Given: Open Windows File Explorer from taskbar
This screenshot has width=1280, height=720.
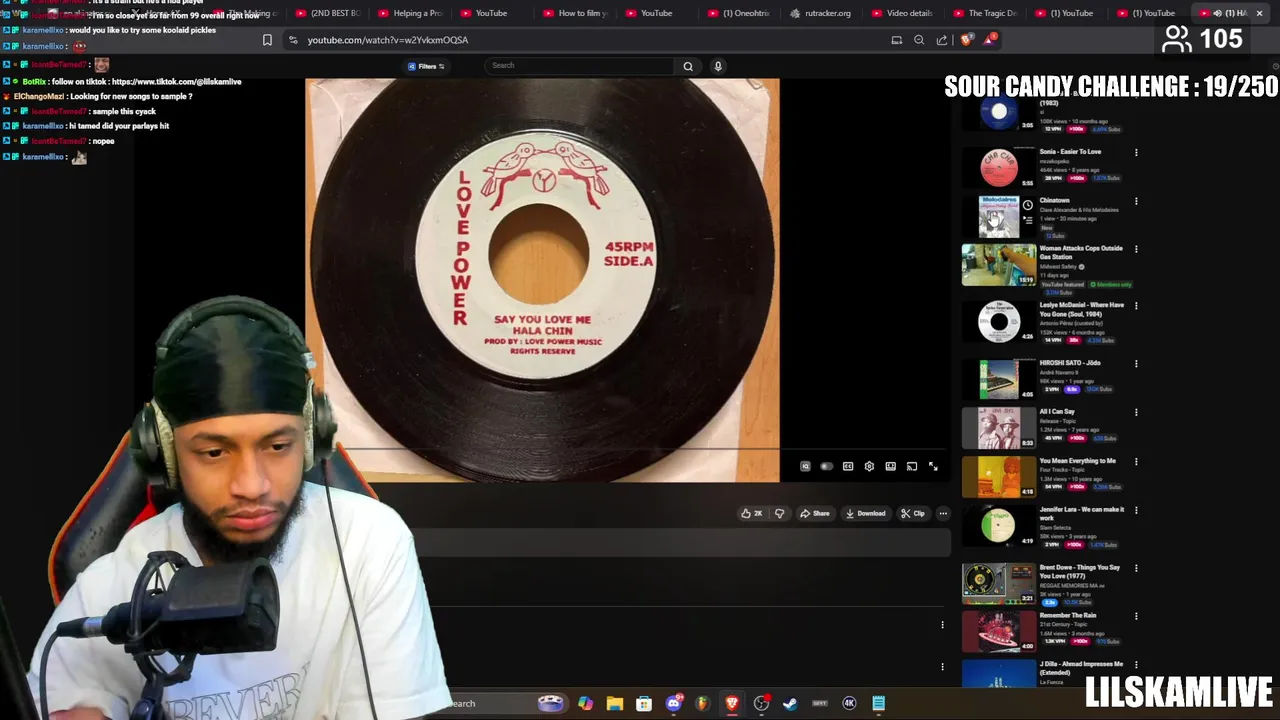Looking at the screenshot, I should 614,704.
